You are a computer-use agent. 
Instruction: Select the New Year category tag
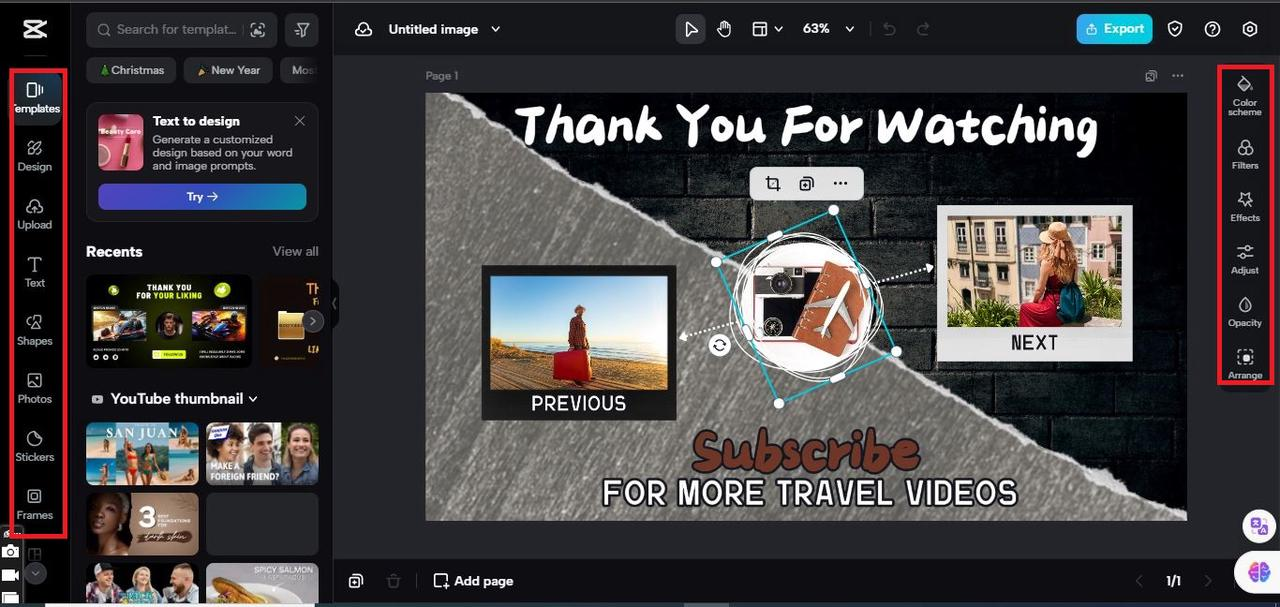229,70
